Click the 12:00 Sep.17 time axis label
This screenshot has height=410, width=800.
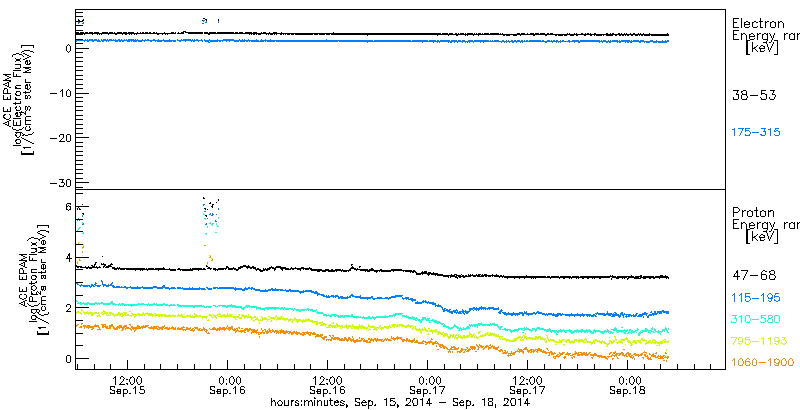[527, 386]
